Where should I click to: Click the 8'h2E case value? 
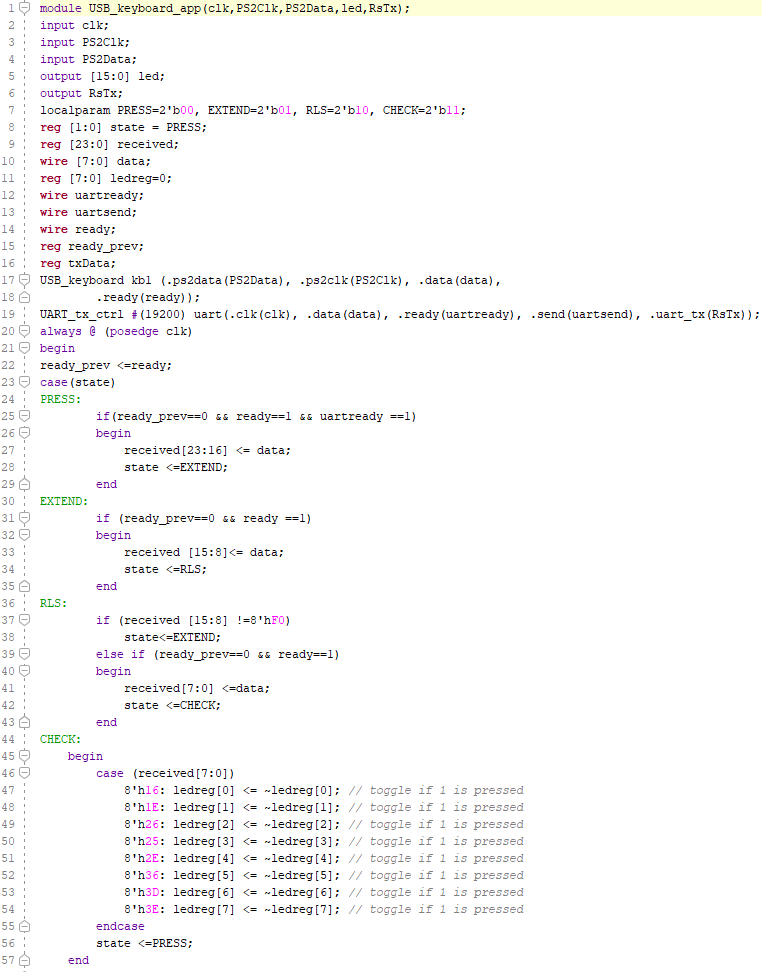pyautogui.click(x=141, y=858)
